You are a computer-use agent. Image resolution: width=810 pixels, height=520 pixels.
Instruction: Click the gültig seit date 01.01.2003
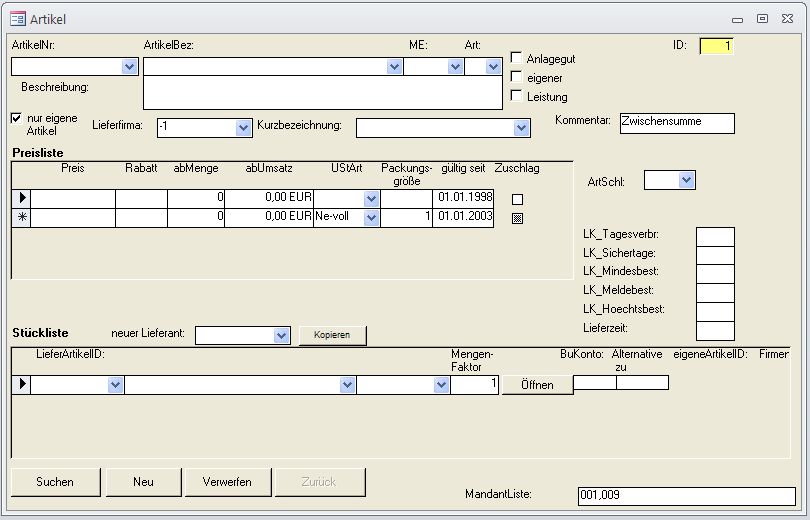pyautogui.click(x=463, y=217)
